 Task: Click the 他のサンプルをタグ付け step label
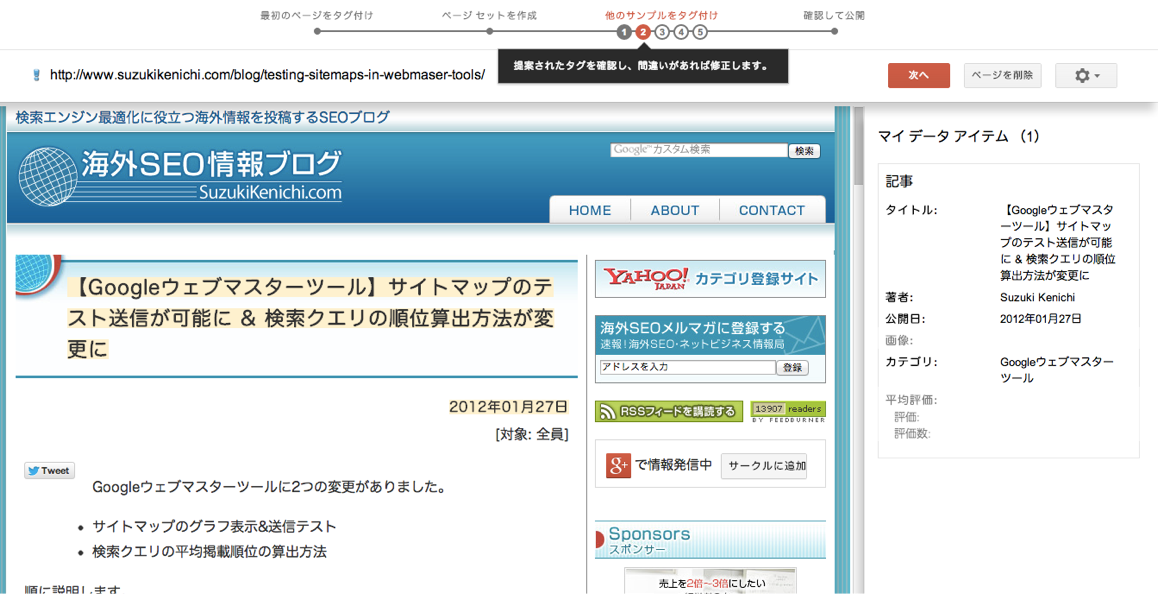pyautogui.click(x=661, y=15)
